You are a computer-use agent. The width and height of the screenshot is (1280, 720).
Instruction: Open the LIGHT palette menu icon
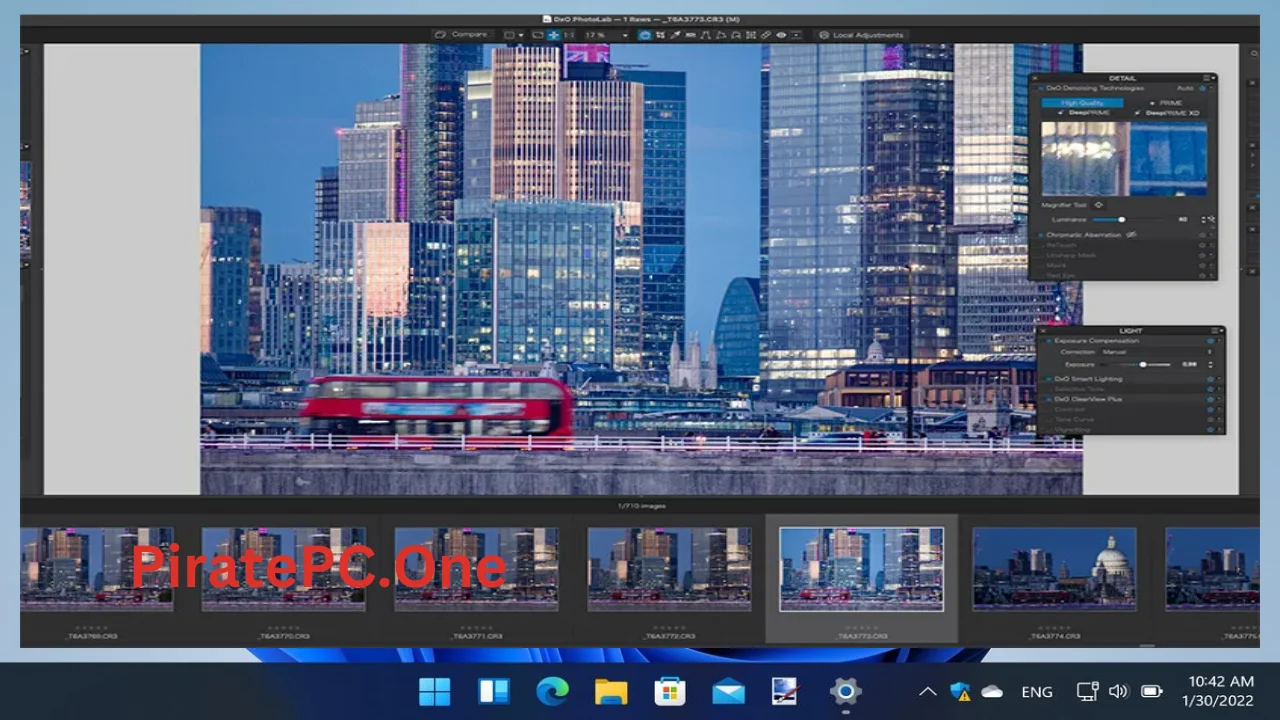tap(1215, 331)
